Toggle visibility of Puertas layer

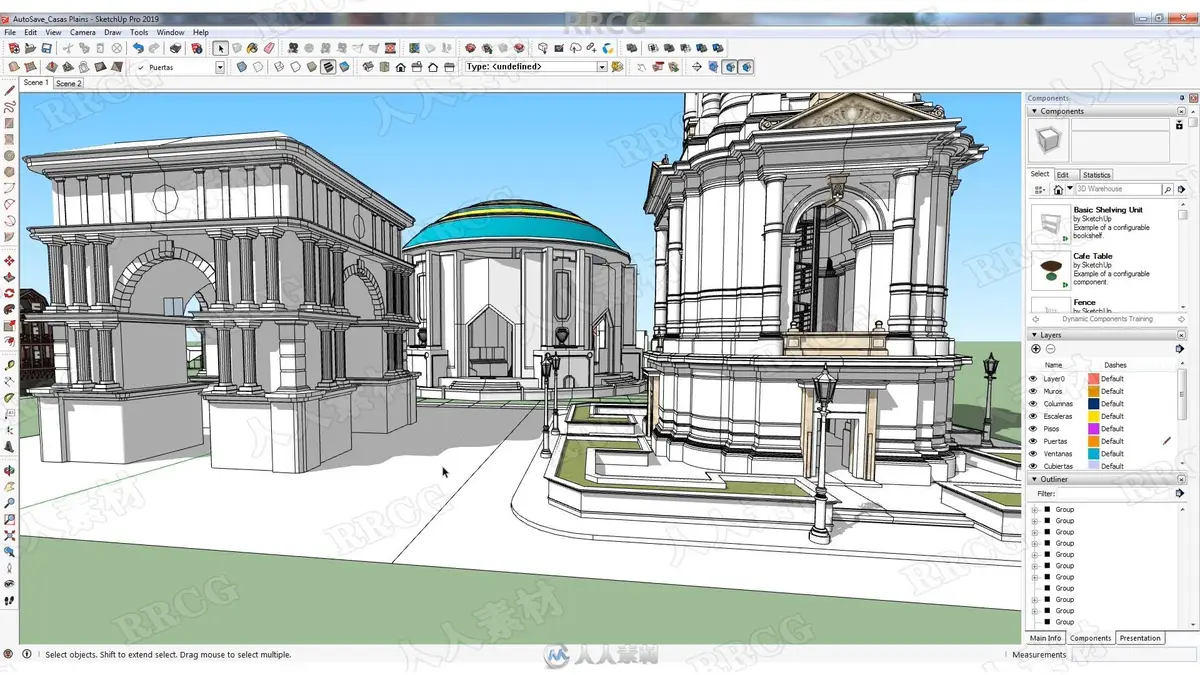(x=1034, y=441)
